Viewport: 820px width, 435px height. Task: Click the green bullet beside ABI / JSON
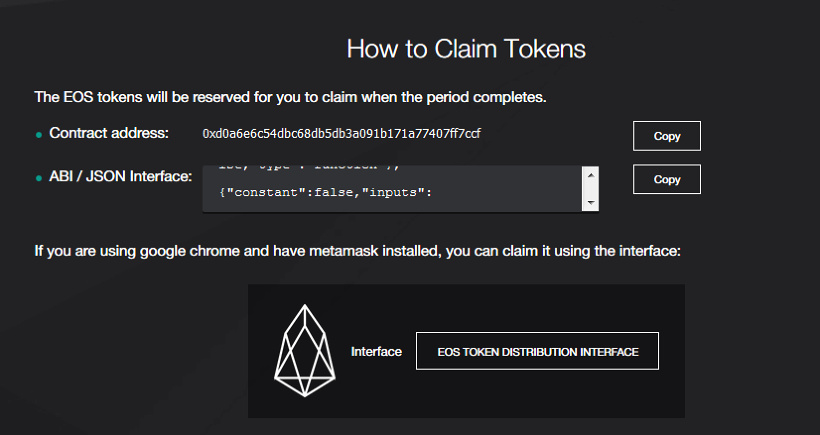[39, 179]
